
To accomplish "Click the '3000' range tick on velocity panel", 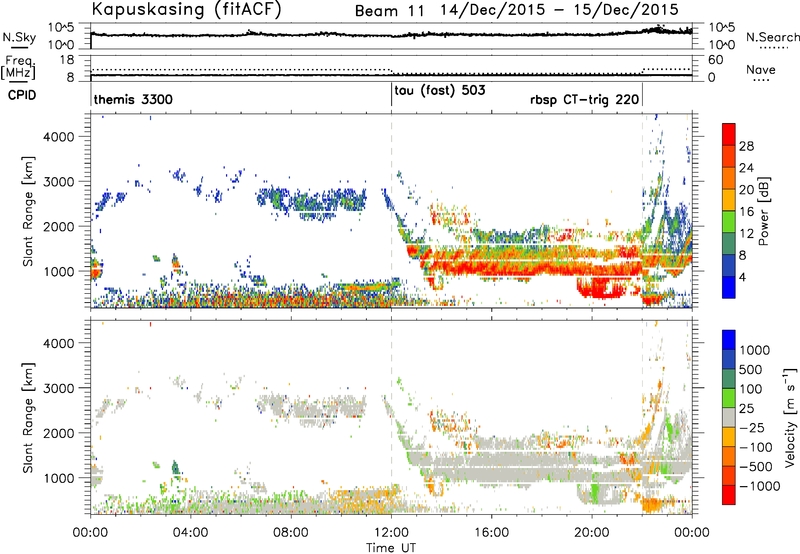I will tap(58, 388).
